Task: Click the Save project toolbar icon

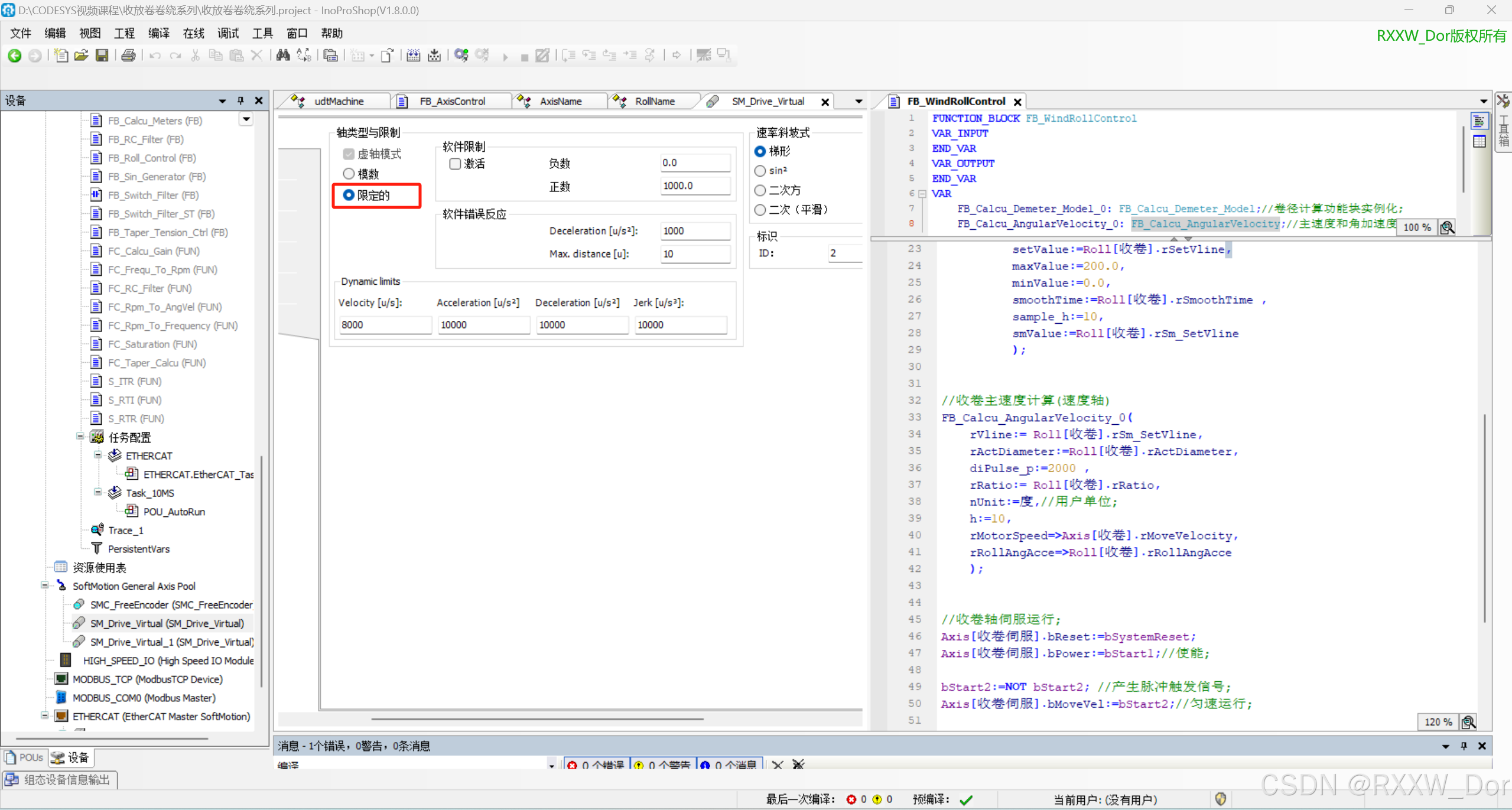Action: tap(102, 56)
